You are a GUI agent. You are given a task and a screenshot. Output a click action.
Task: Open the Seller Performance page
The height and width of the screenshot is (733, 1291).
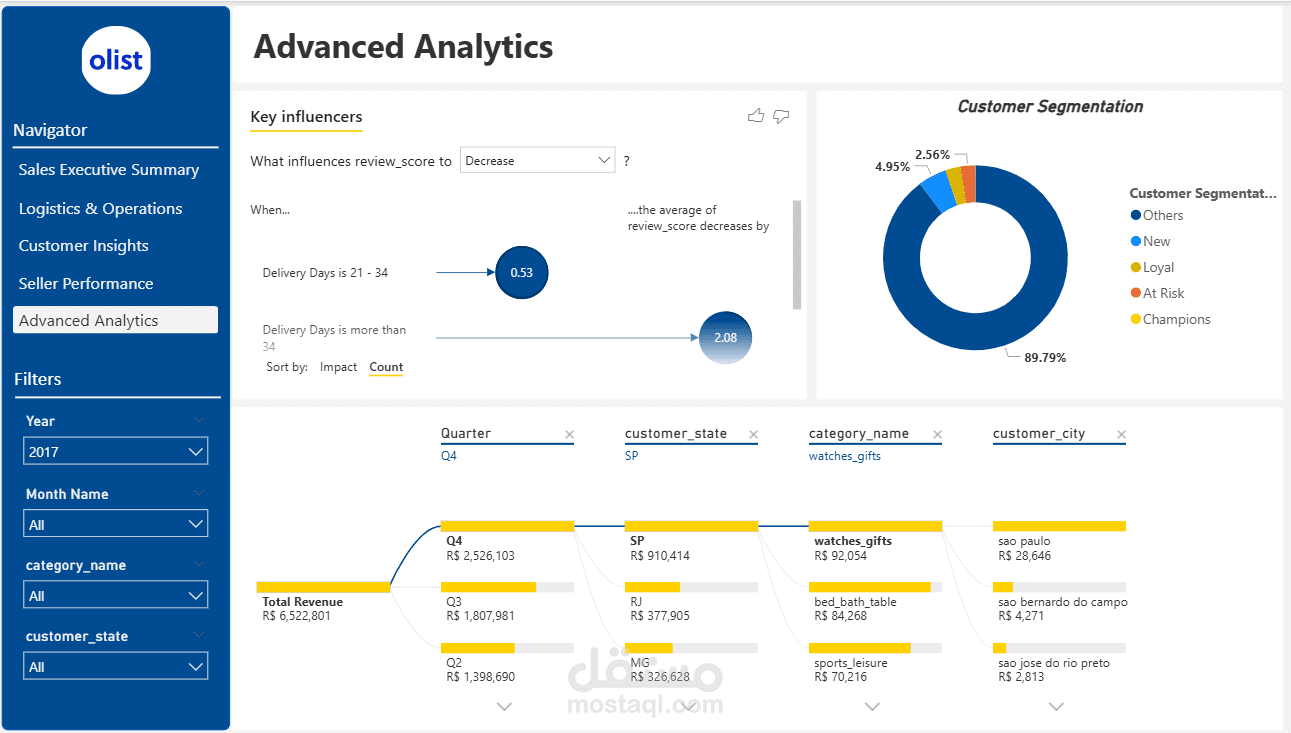point(86,284)
